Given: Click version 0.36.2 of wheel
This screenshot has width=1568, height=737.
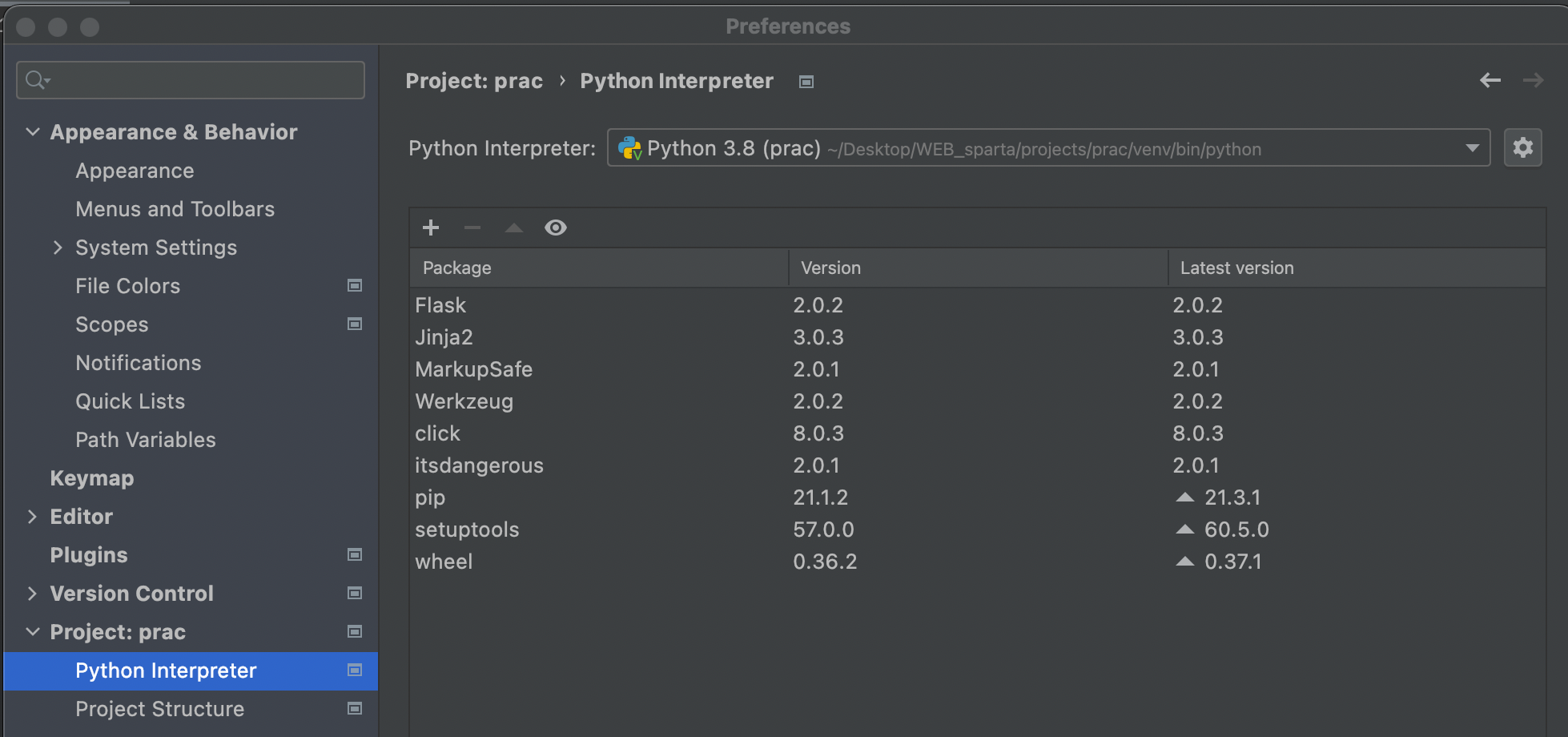Looking at the screenshot, I should [x=825, y=562].
